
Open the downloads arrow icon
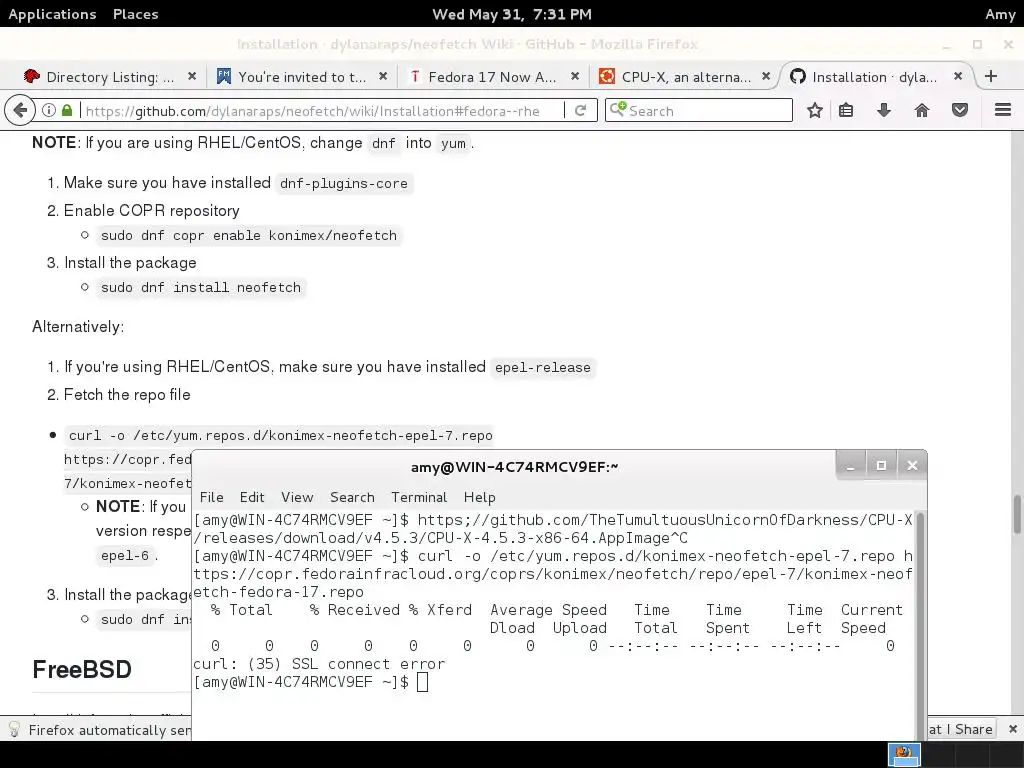[x=884, y=110]
